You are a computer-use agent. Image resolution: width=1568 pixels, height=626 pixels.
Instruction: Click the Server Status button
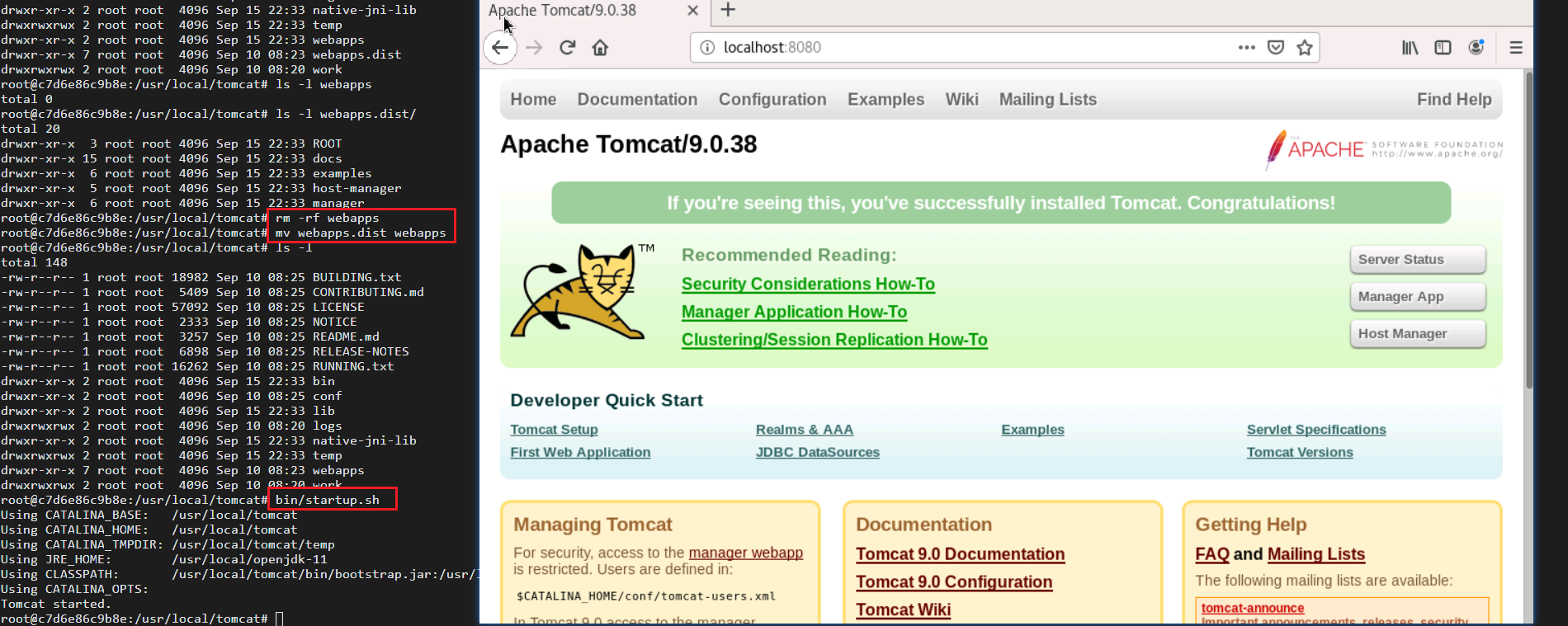coord(1418,260)
